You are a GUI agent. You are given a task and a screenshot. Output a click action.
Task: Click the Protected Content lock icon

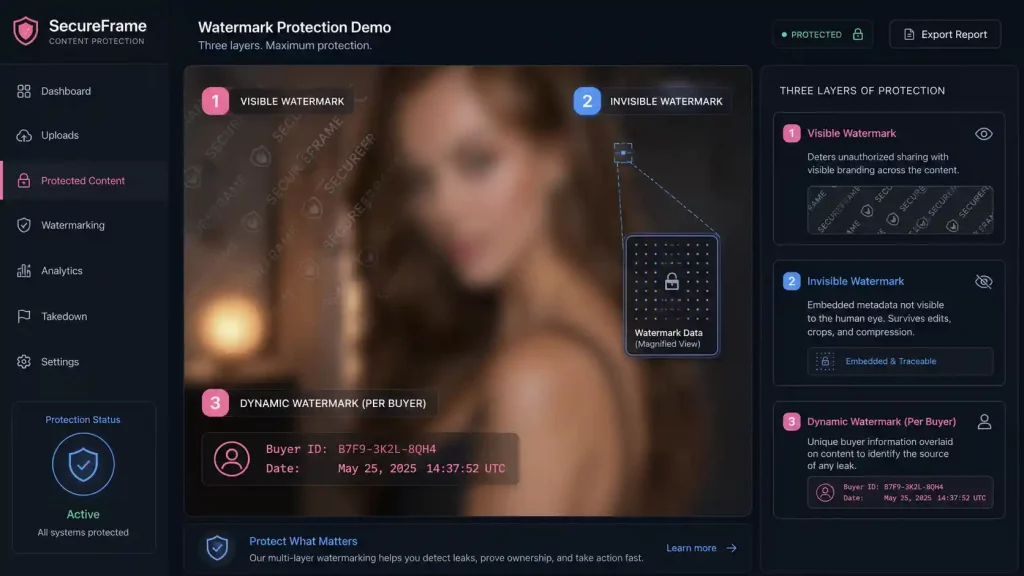click(24, 181)
